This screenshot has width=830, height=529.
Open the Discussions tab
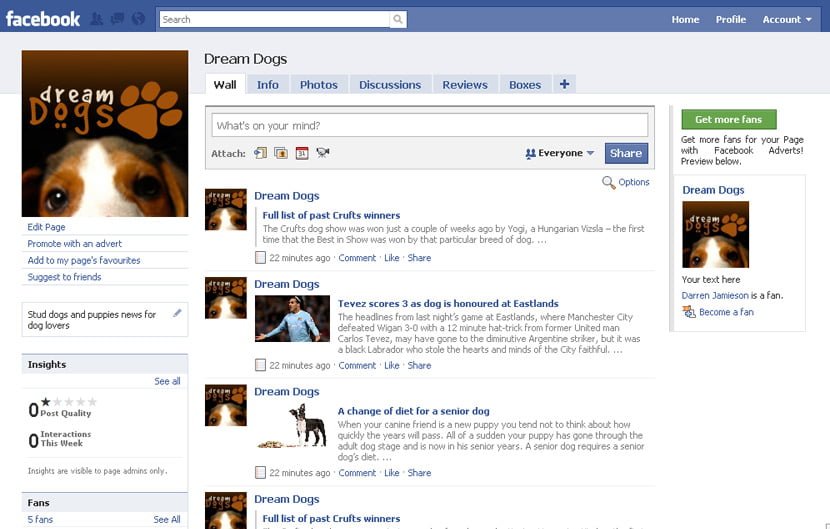coord(389,85)
